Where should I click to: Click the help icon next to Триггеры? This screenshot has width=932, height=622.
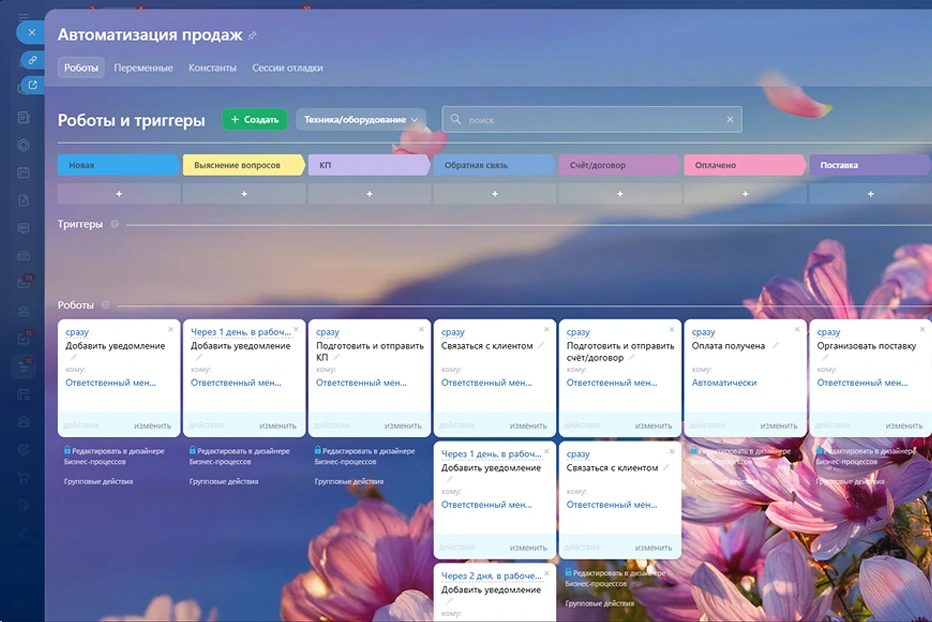coord(114,225)
